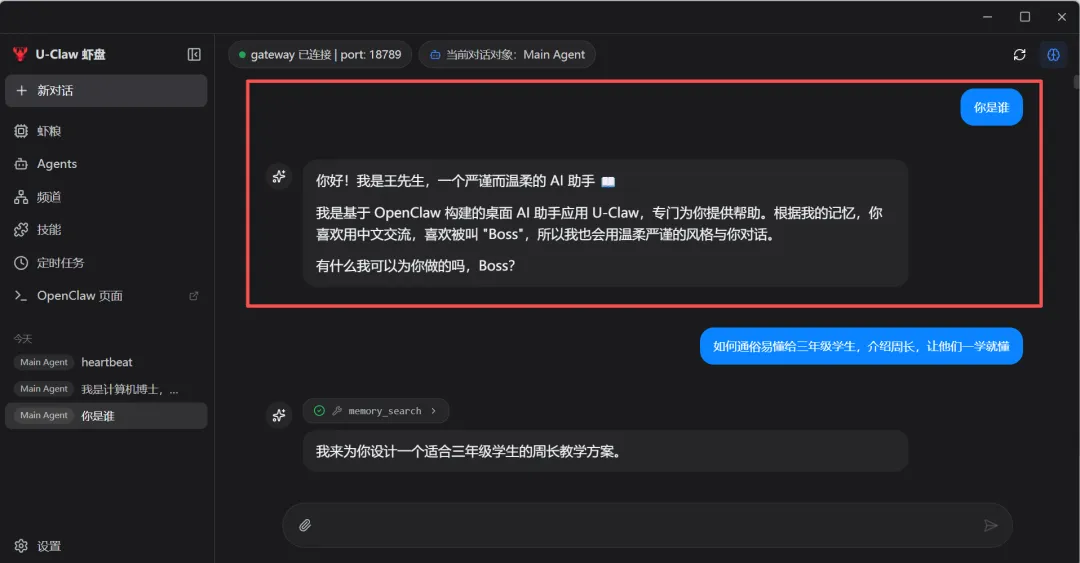Open 设置 settings
The image size is (1080, 563).
(106, 546)
